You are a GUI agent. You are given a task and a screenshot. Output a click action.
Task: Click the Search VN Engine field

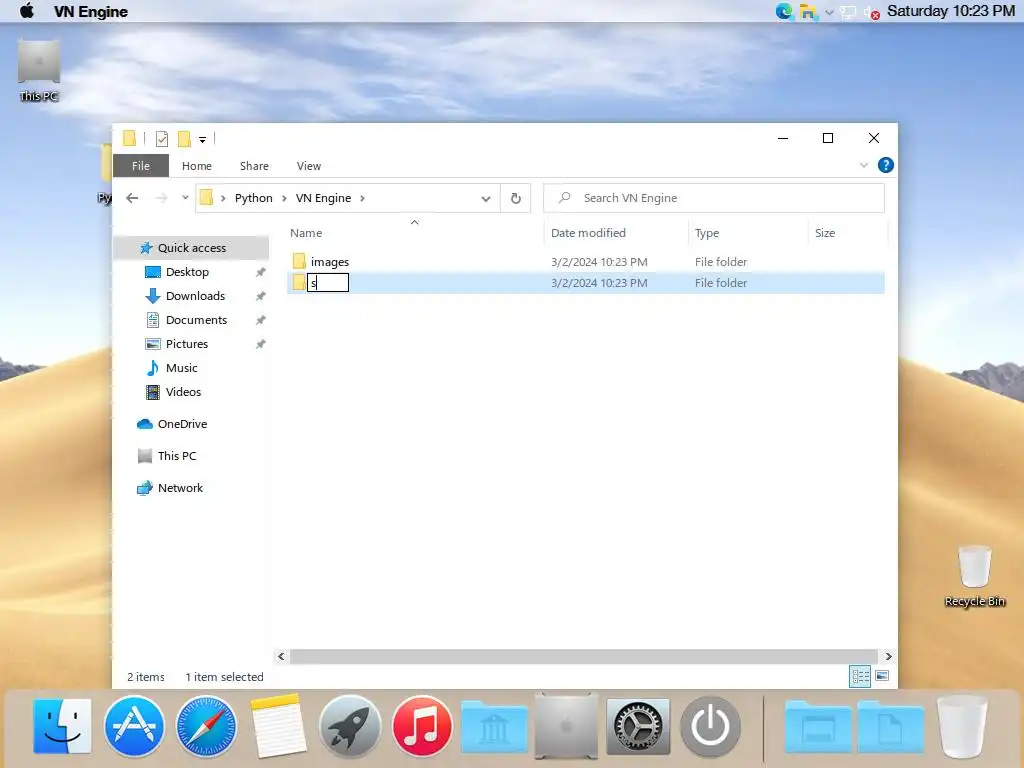coord(714,198)
